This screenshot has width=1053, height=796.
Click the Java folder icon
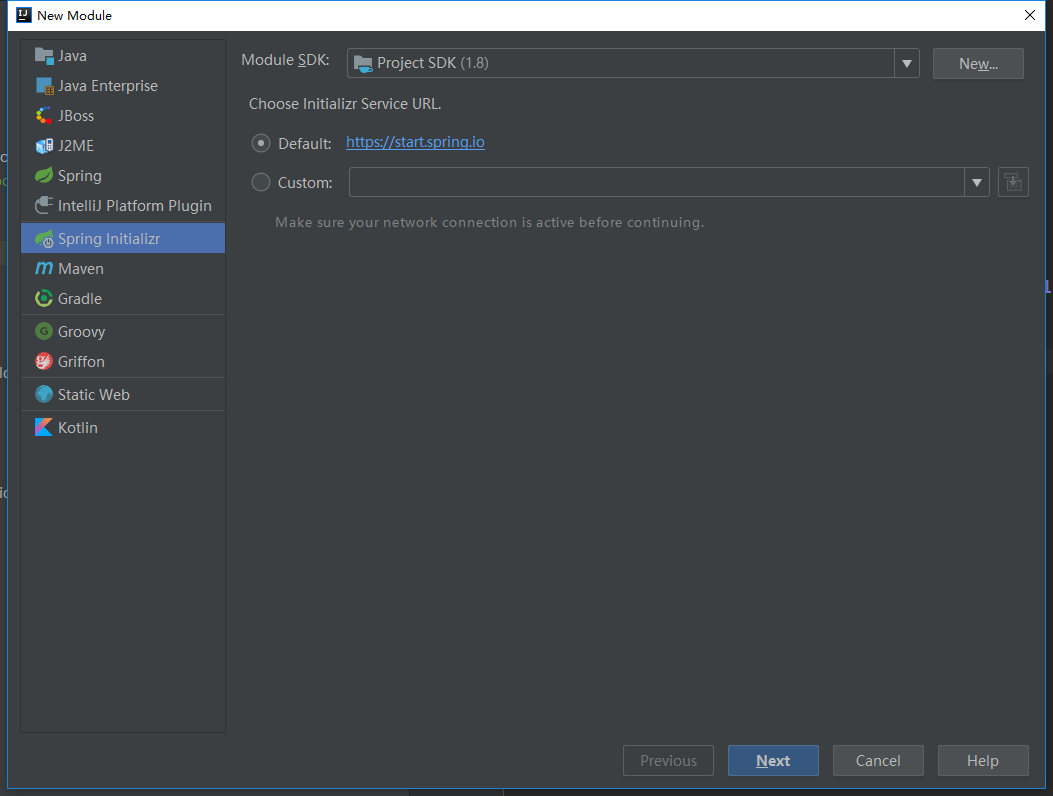(x=44, y=56)
